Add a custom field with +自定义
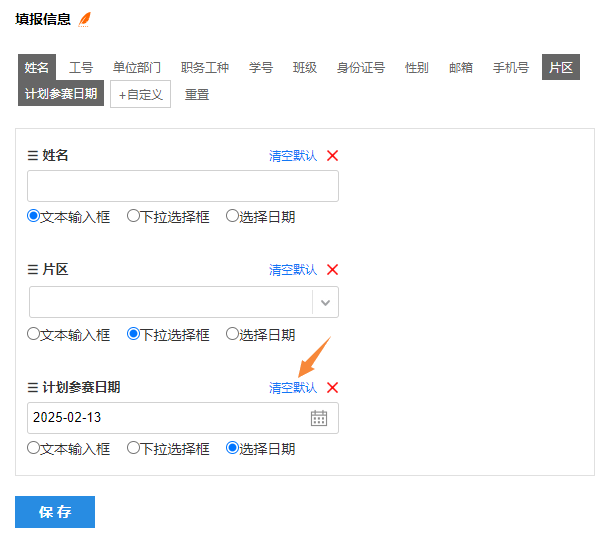Image resolution: width=600 pixels, height=538 pixels. pyautogui.click(x=140, y=94)
